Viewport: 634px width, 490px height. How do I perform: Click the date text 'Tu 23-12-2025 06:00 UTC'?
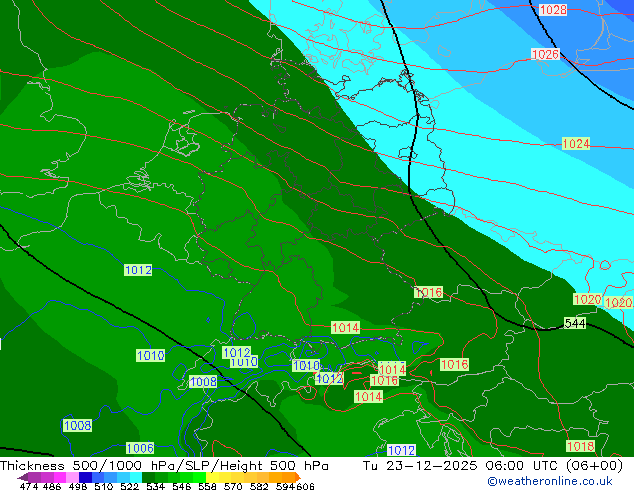coord(463,466)
